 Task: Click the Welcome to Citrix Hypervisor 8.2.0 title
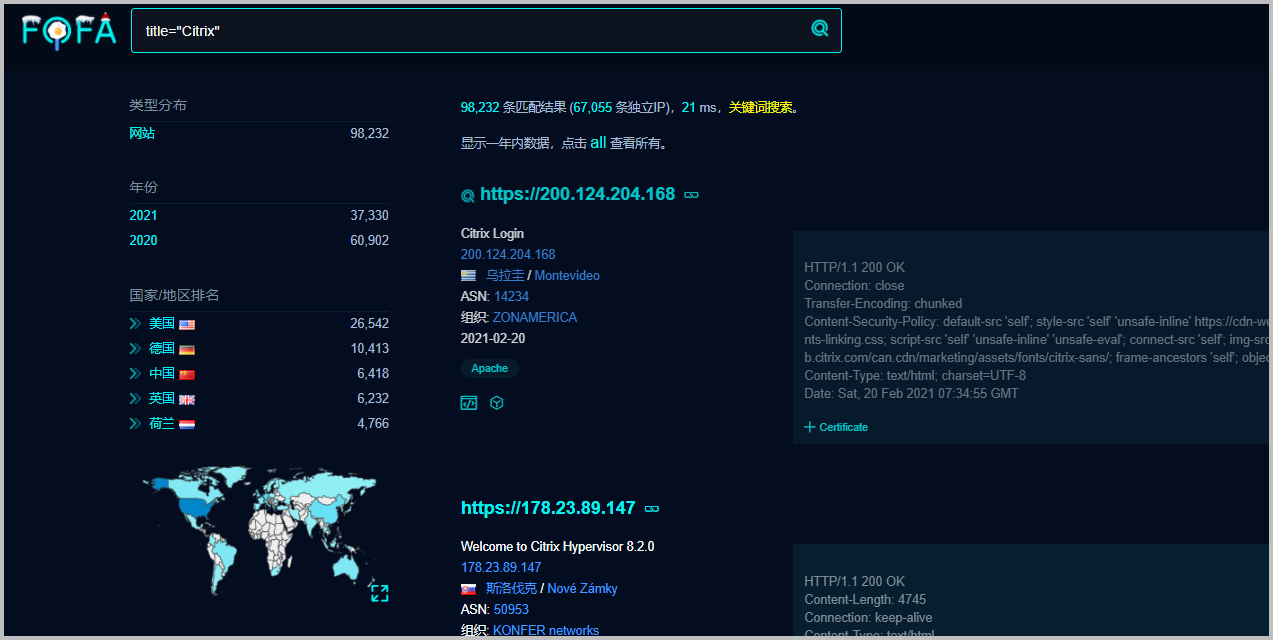click(x=558, y=546)
